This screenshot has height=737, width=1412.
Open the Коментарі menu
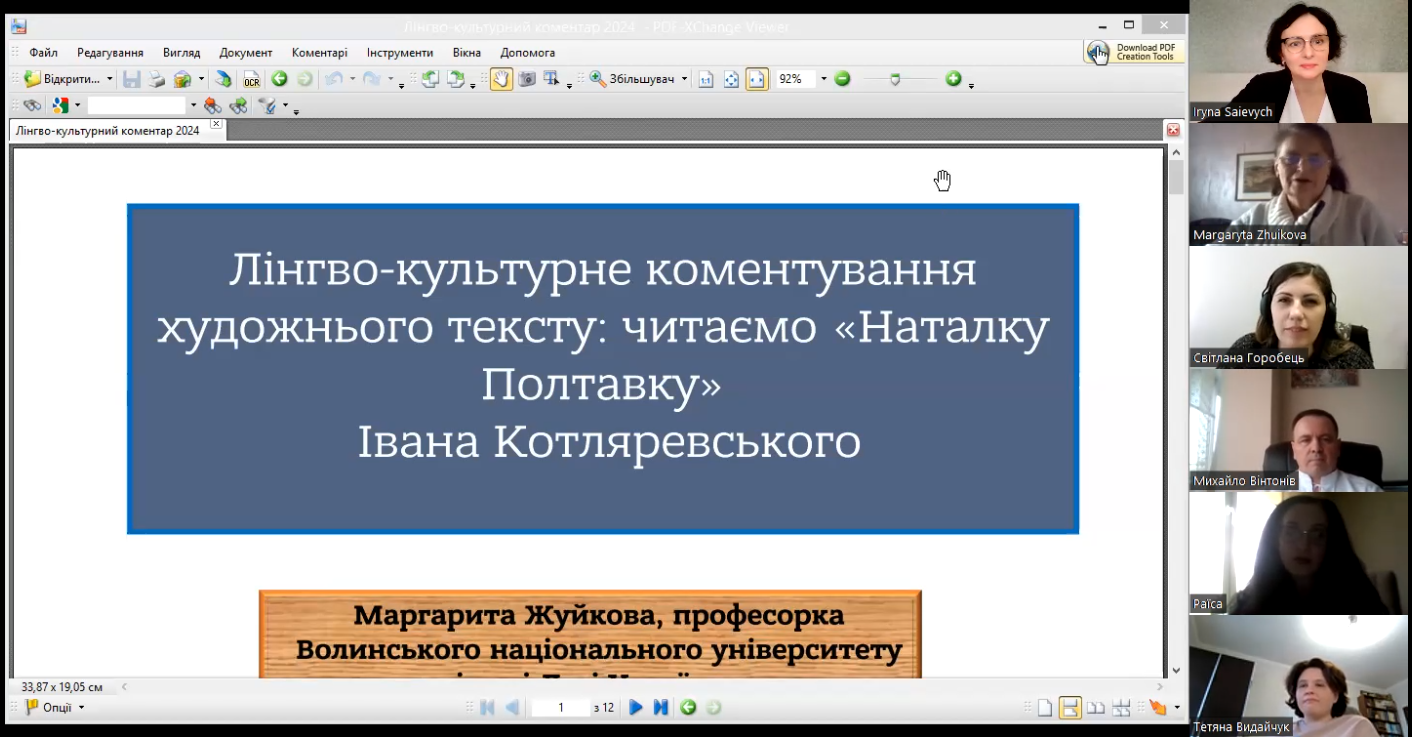tap(319, 52)
